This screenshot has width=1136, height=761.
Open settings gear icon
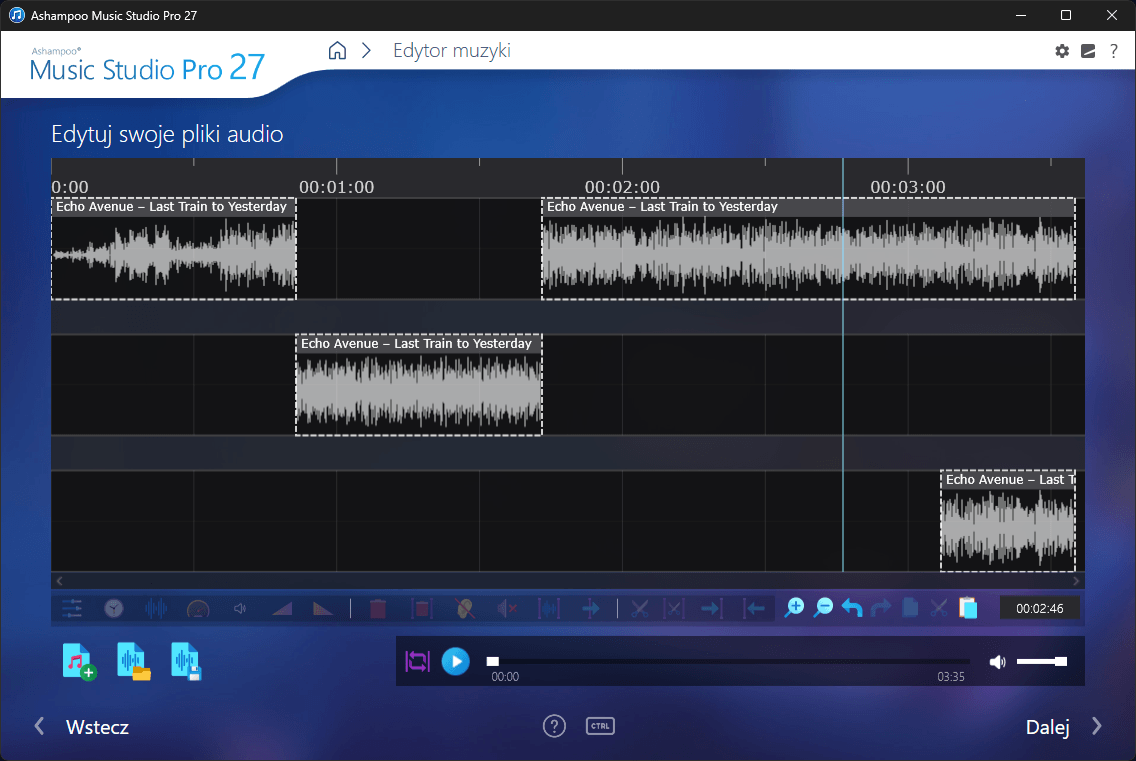[1062, 51]
